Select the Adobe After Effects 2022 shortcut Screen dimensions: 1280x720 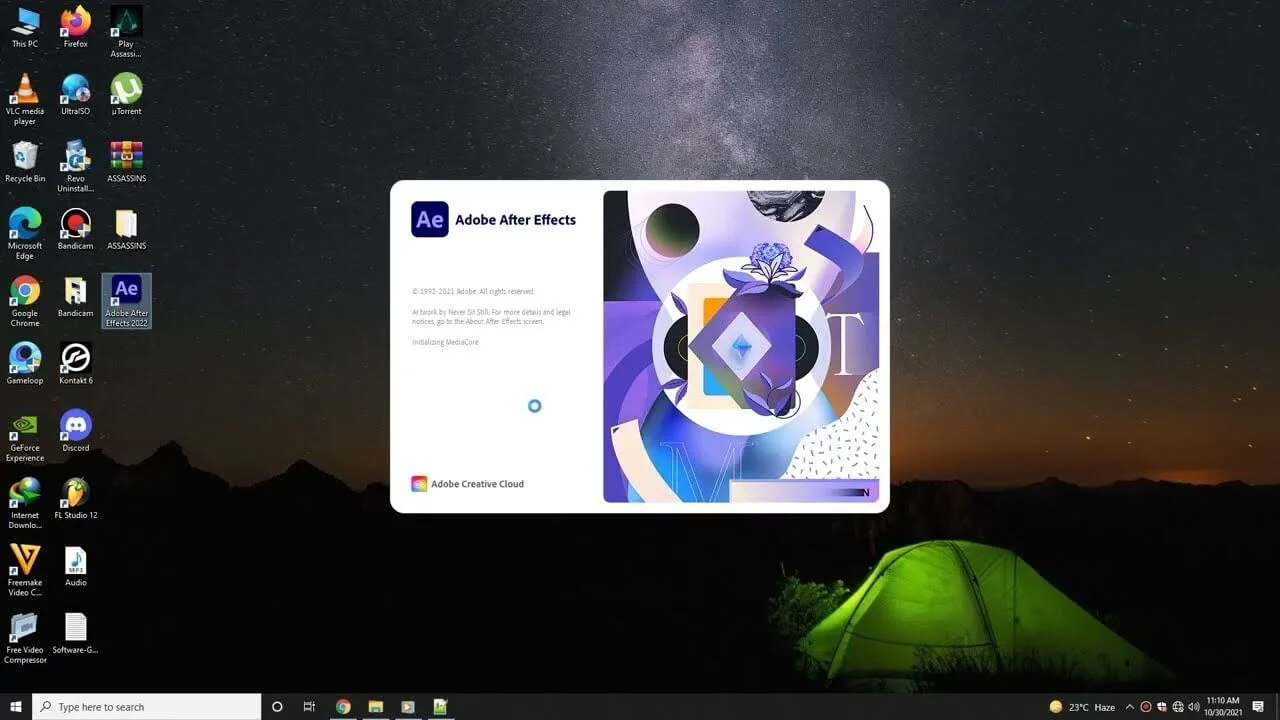point(126,301)
